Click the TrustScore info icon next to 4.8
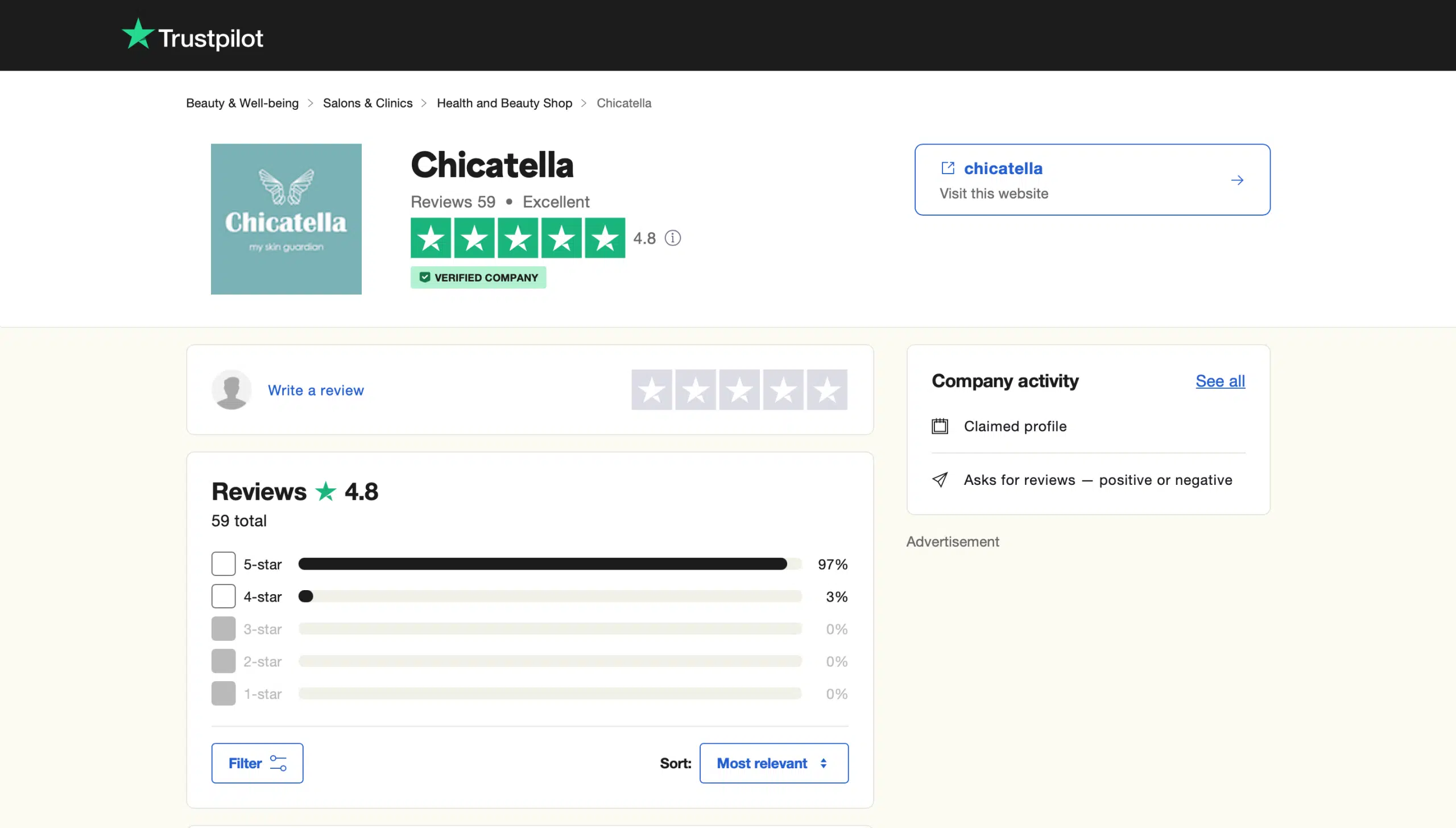This screenshot has height=828, width=1456. tap(673, 238)
